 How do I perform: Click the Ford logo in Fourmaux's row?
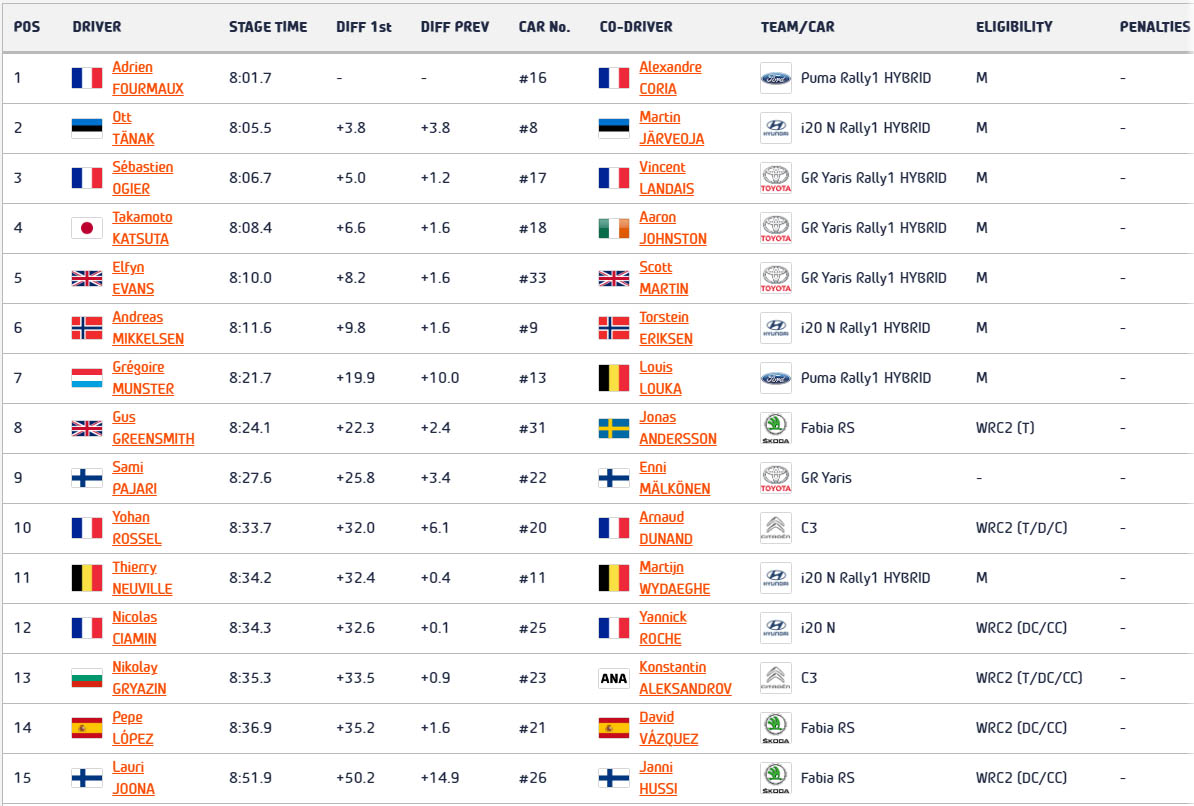tap(775, 78)
